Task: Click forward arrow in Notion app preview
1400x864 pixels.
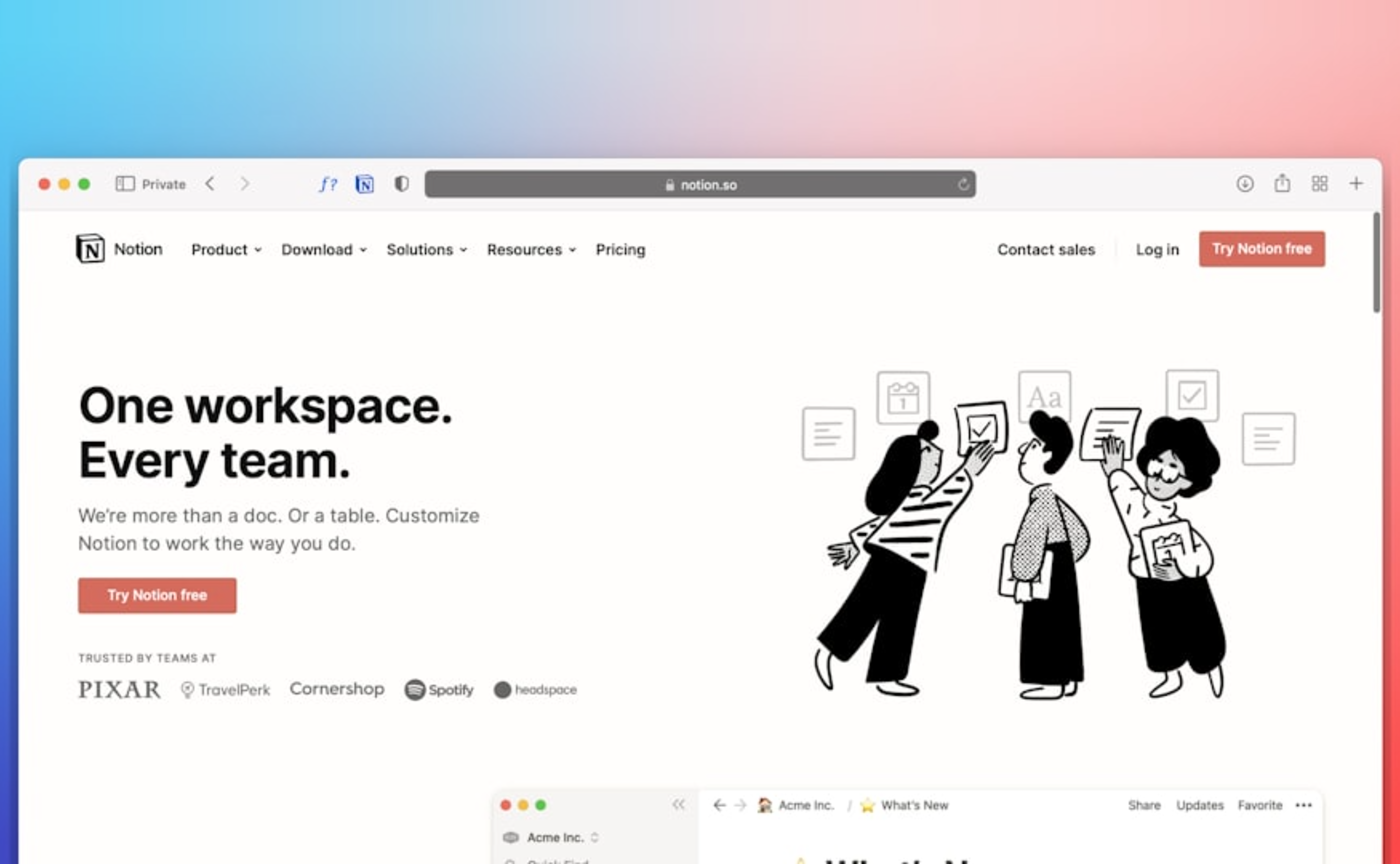Action: point(740,805)
